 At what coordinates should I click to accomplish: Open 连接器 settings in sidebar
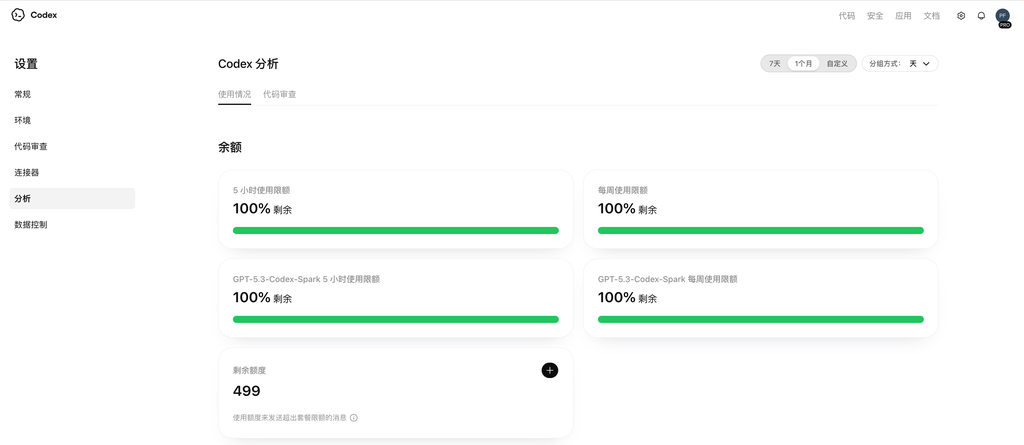click(x=27, y=172)
